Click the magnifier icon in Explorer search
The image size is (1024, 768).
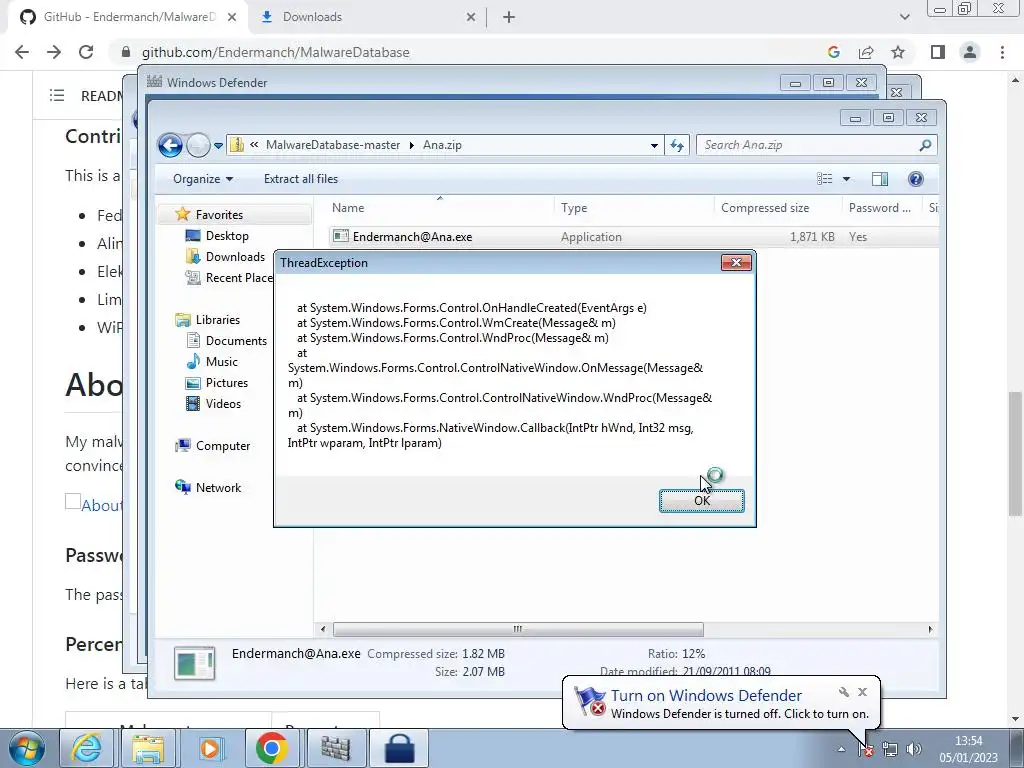point(925,145)
